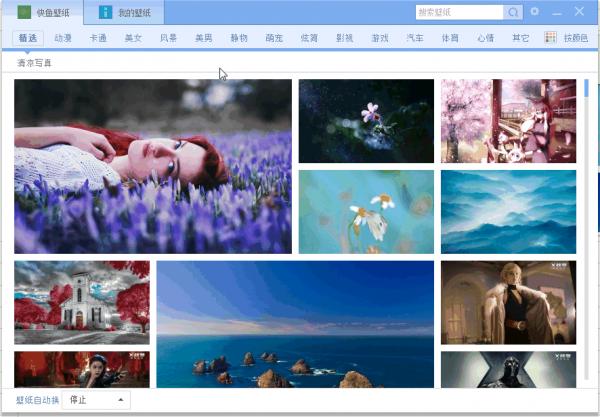Select the blue ocean rocks wallpaper
The height and width of the screenshot is (417, 600).
[295, 324]
